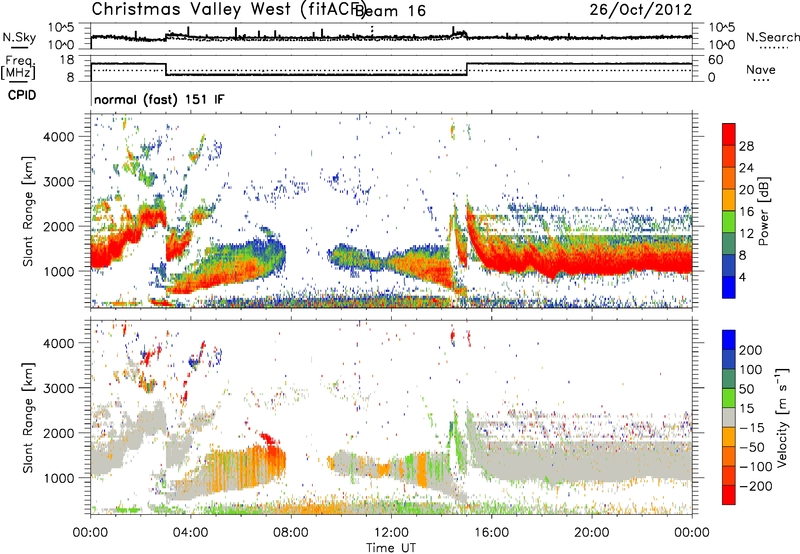The height and width of the screenshot is (554, 800).
Task: Click the light green segment of Power colorbar
Action: 729,222
